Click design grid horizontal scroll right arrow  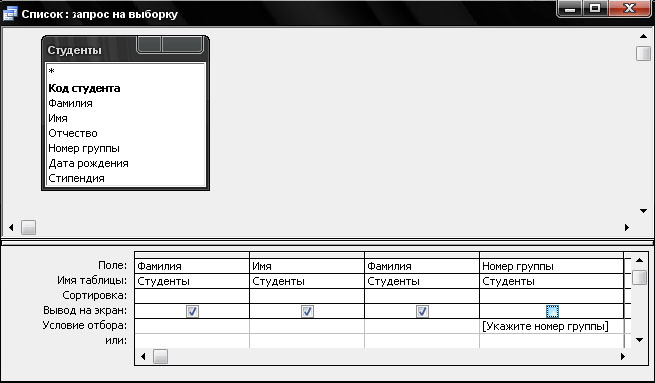coord(623,357)
